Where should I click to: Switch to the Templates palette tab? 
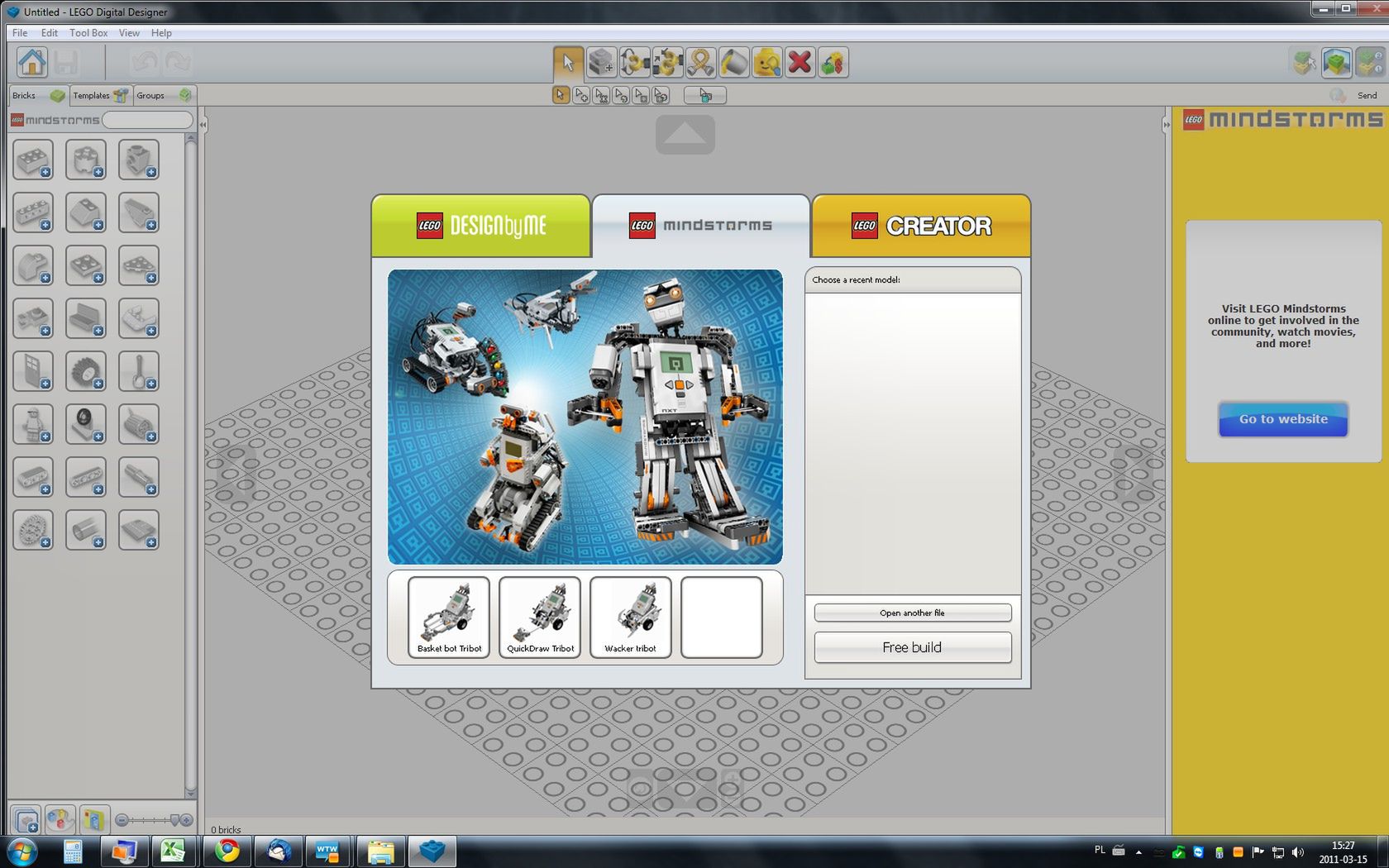click(x=100, y=95)
